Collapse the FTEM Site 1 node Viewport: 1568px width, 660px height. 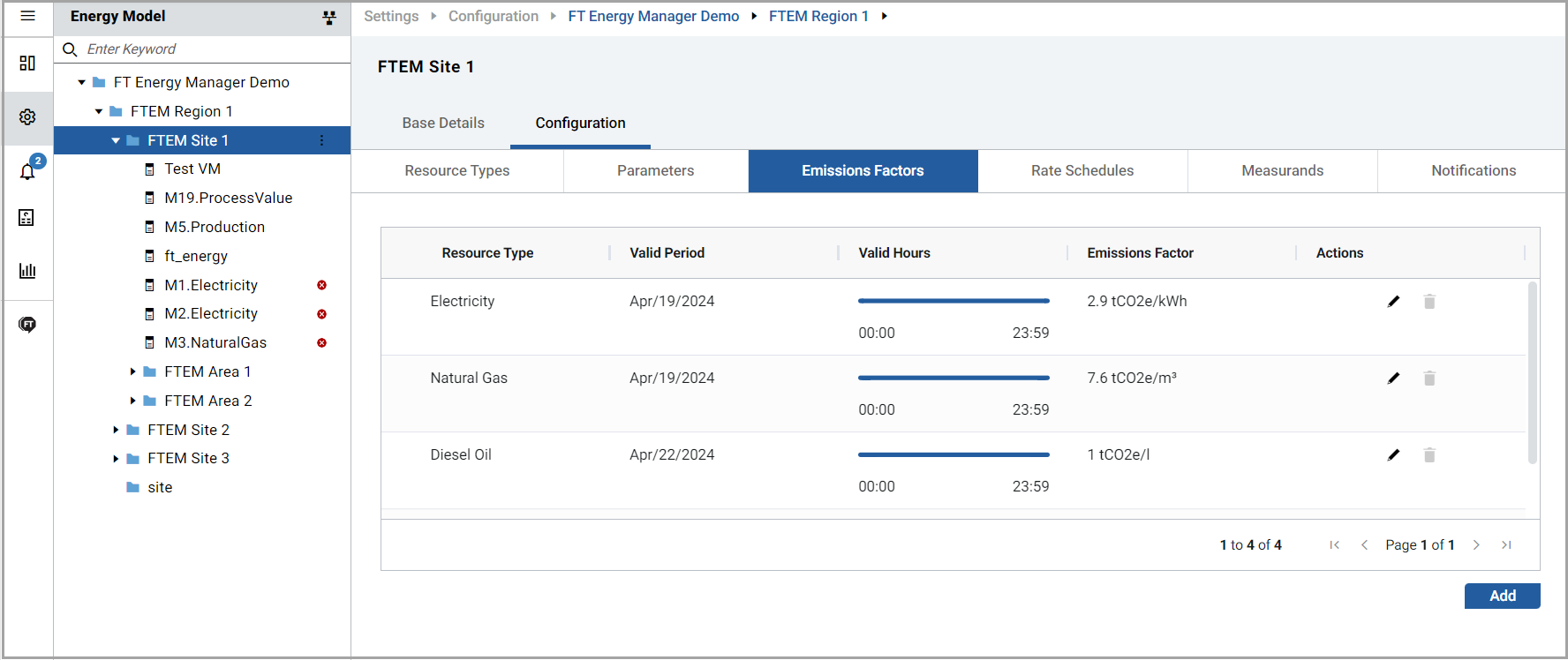point(116,141)
